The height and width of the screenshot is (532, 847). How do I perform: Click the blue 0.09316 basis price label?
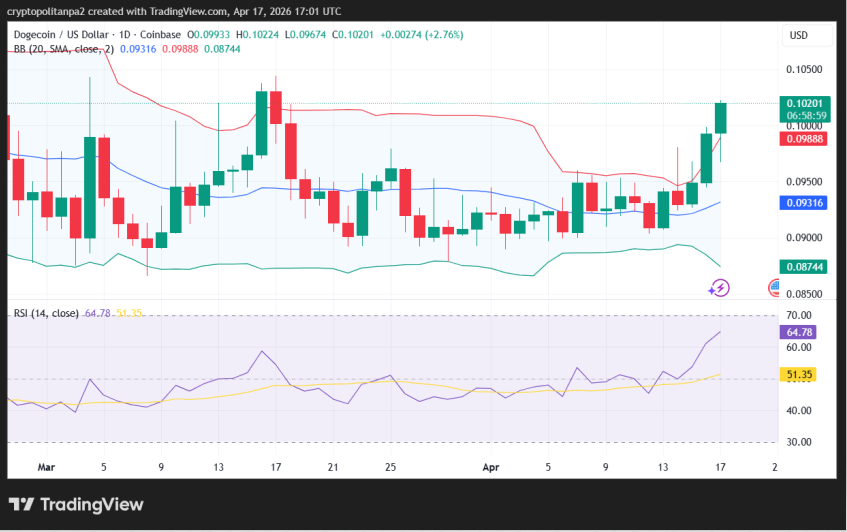point(805,203)
